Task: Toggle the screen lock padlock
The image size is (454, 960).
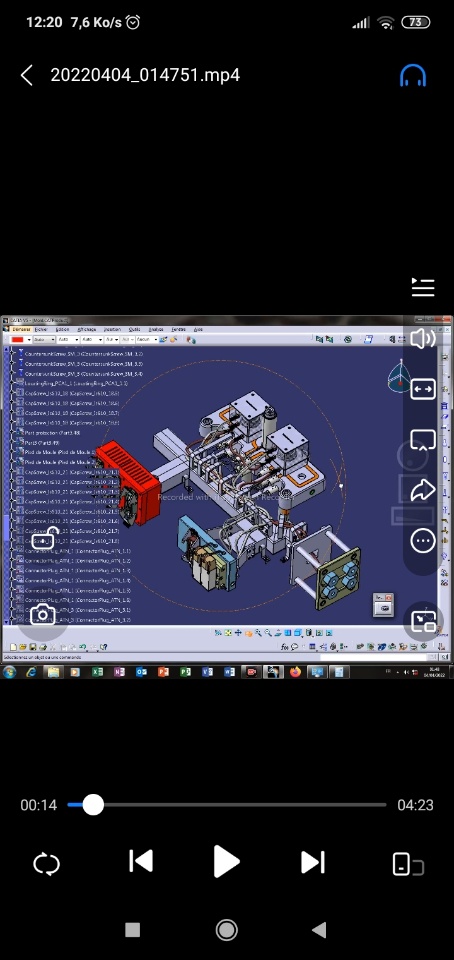Action: [x=43, y=539]
